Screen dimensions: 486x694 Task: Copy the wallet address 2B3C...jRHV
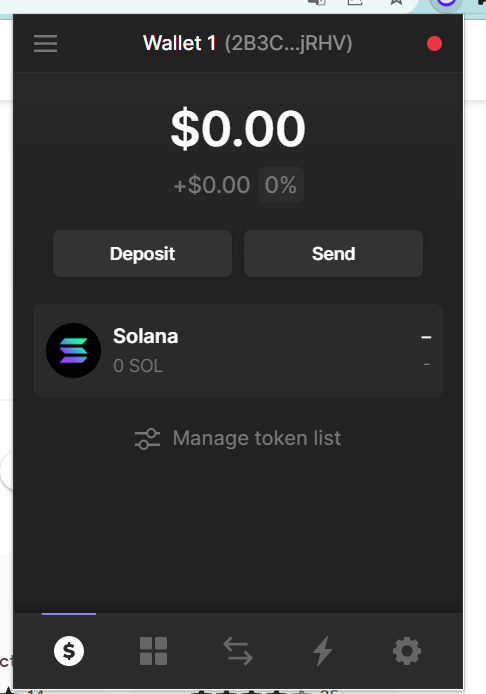(289, 43)
